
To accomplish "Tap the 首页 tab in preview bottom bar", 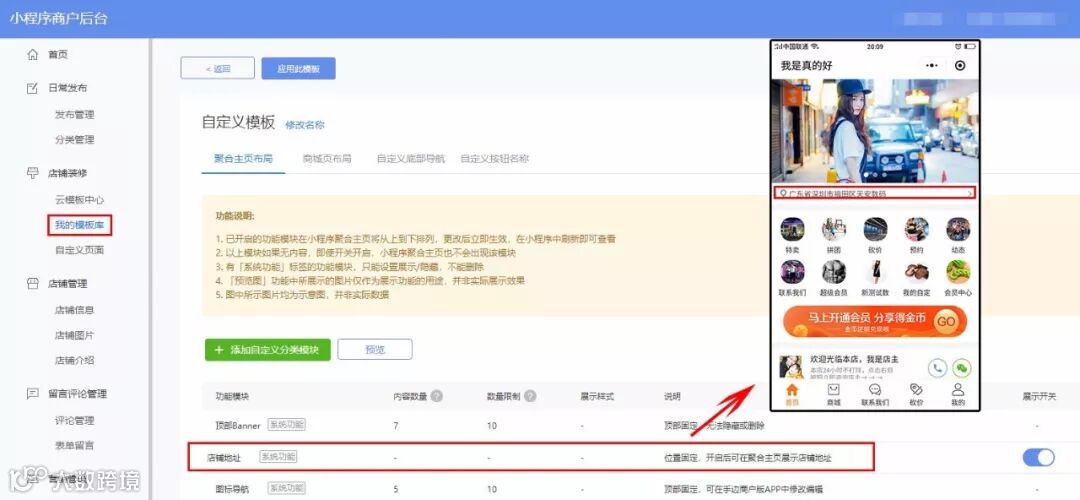I will pyautogui.click(x=792, y=395).
